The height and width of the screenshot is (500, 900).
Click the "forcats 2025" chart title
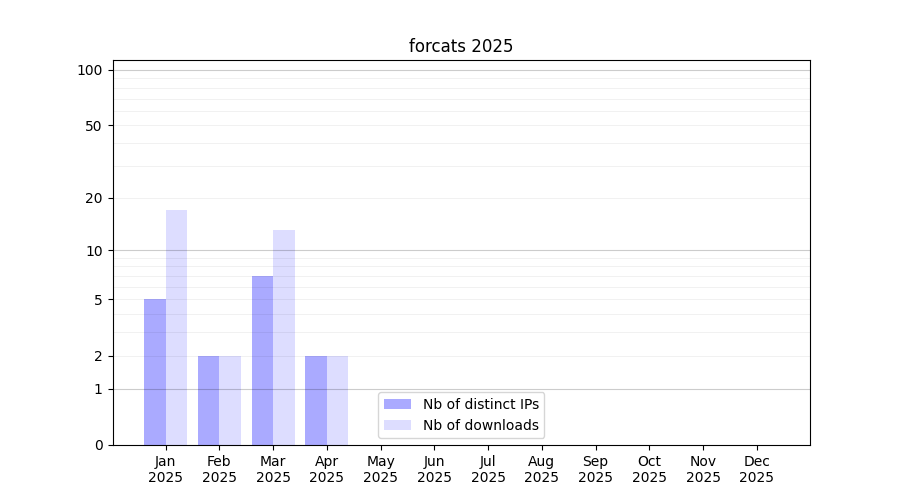coord(461,46)
